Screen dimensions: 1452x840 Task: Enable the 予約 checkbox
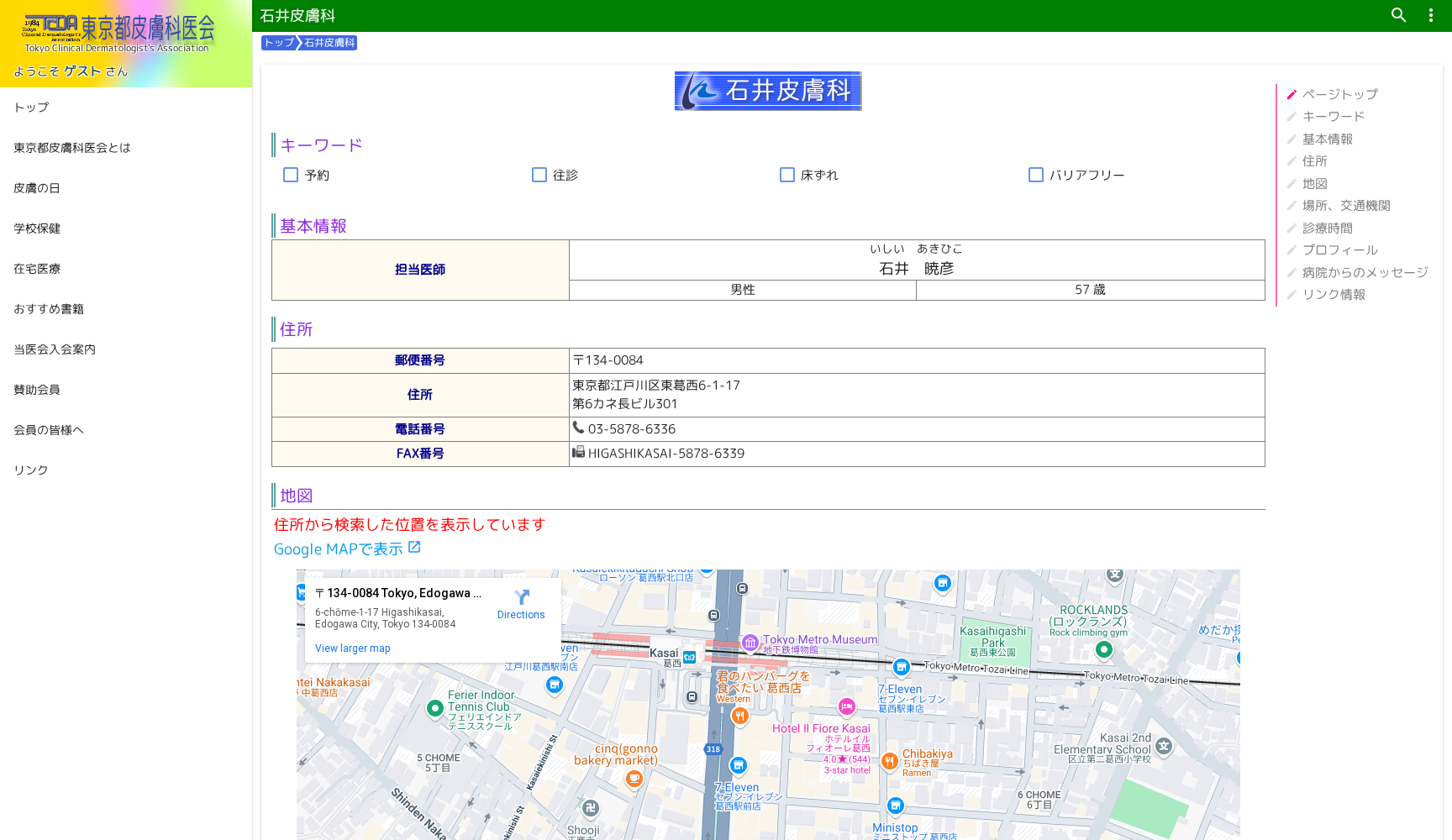point(291,175)
